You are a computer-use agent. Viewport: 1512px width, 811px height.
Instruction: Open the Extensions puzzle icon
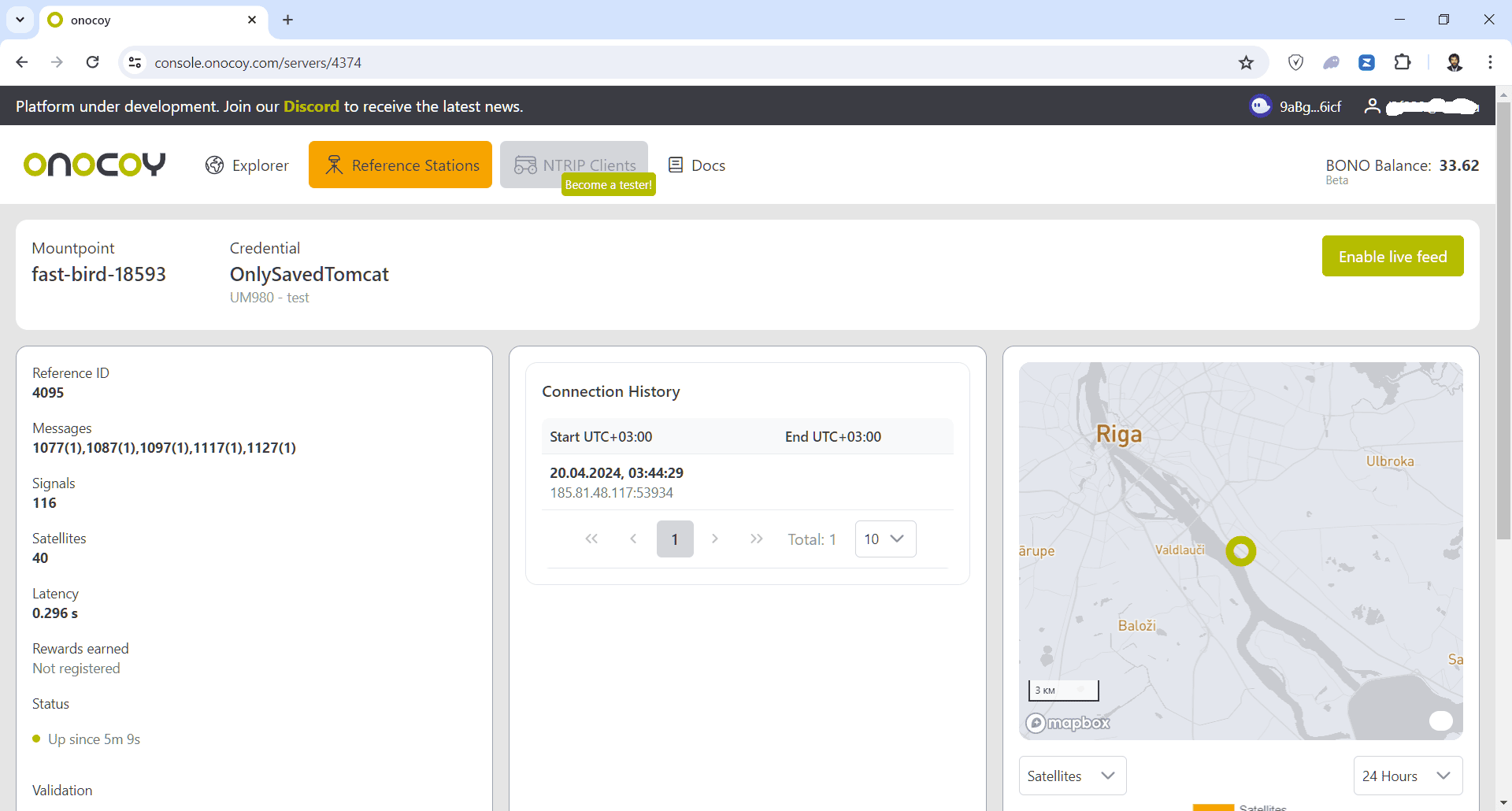click(x=1403, y=62)
